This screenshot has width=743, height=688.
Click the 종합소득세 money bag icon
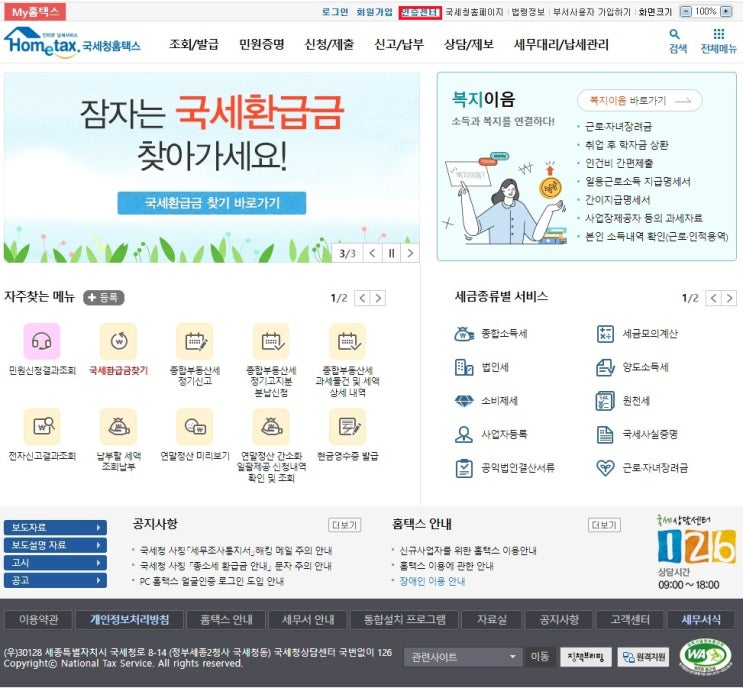pos(464,334)
